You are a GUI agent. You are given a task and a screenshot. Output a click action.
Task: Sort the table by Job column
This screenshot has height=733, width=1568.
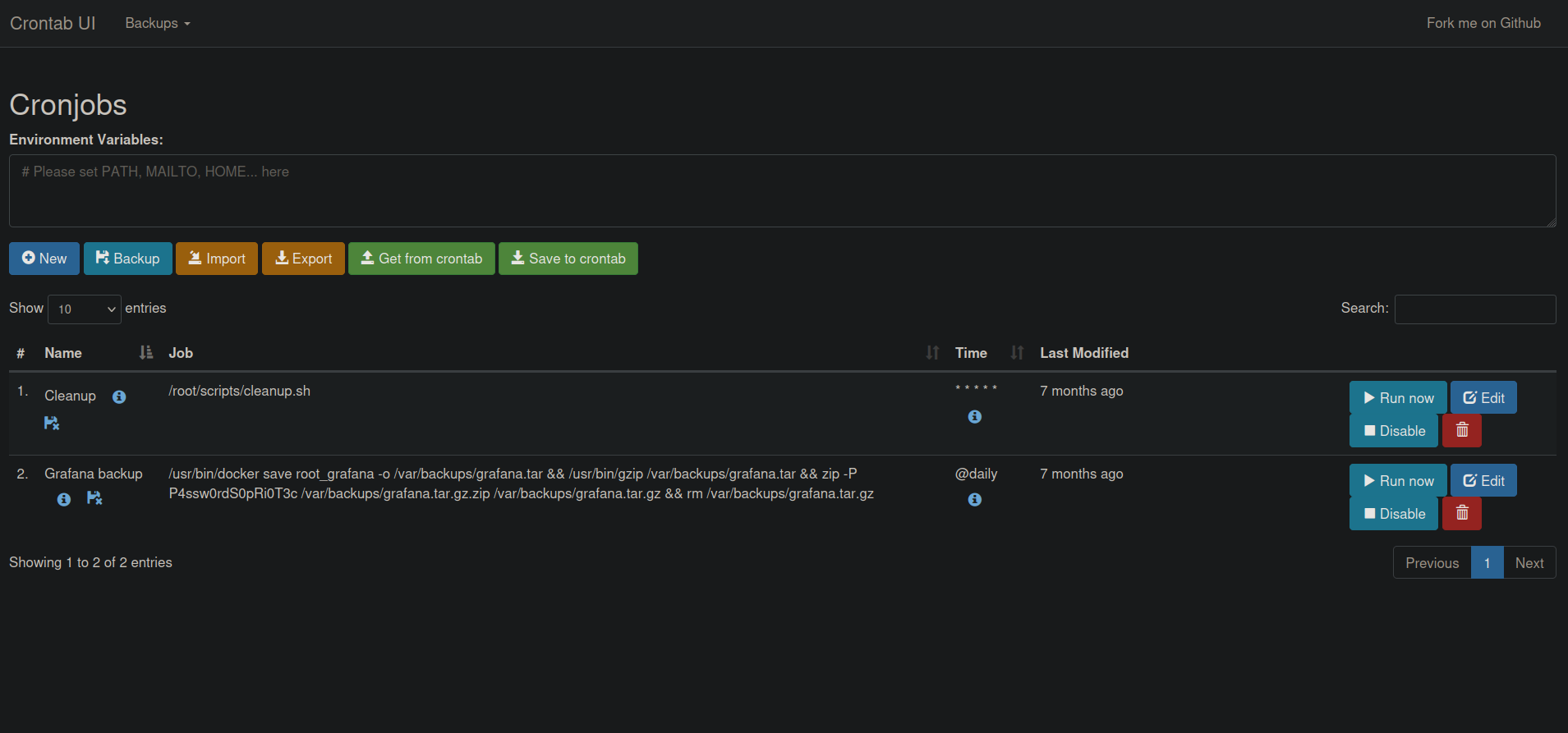point(181,353)
